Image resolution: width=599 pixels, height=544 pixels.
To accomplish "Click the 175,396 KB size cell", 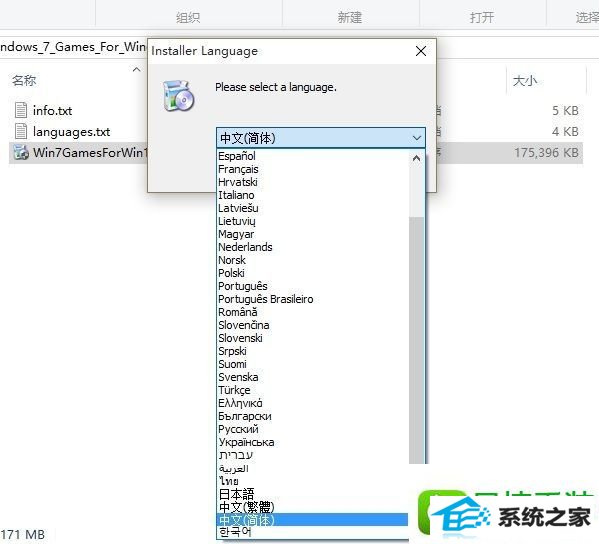I will point(546,153).
